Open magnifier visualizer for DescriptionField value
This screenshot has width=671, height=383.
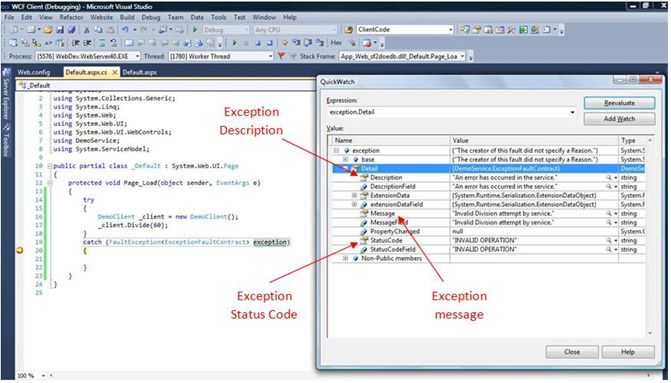tap(608, 186)
